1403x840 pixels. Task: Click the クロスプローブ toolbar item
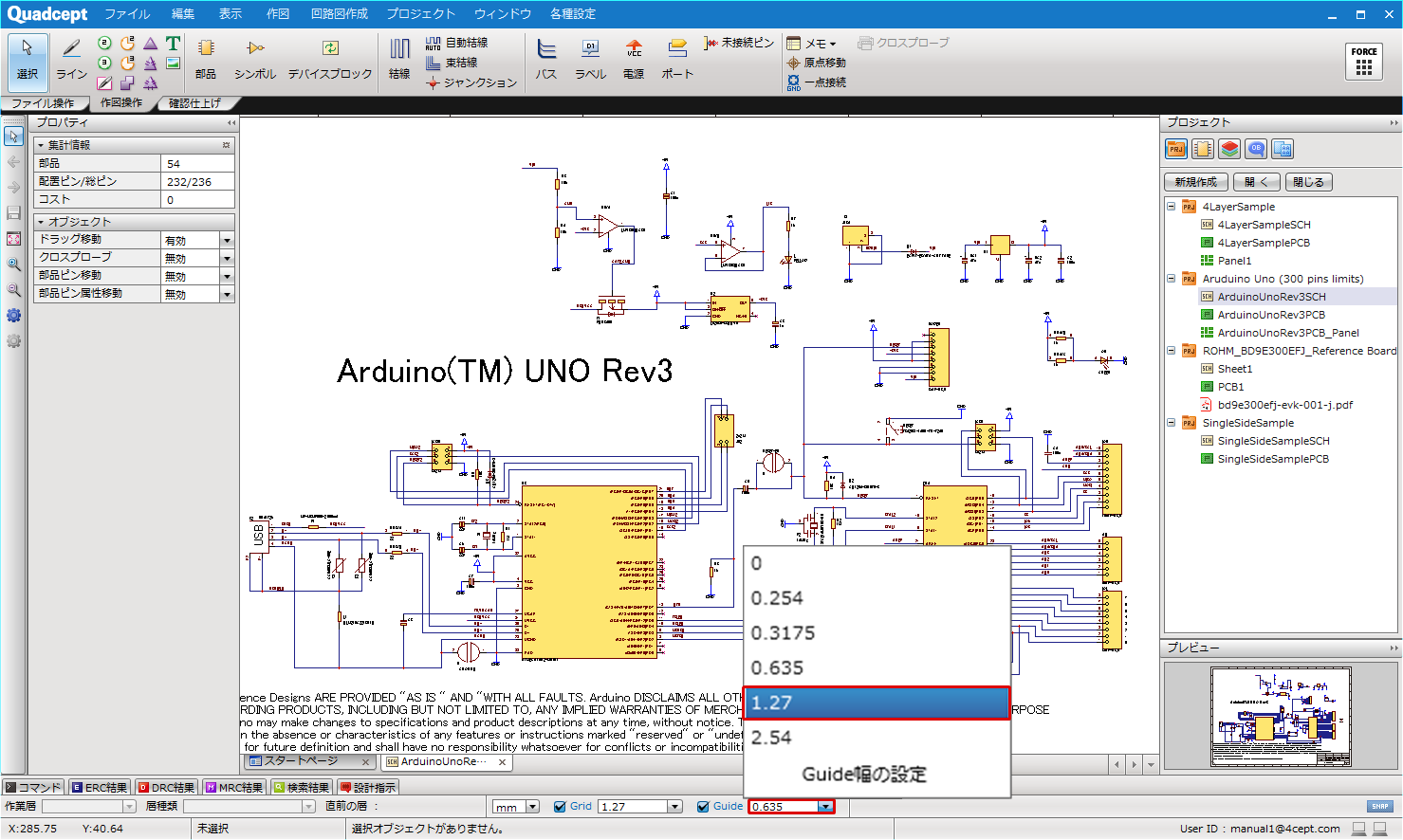point(903,43)
